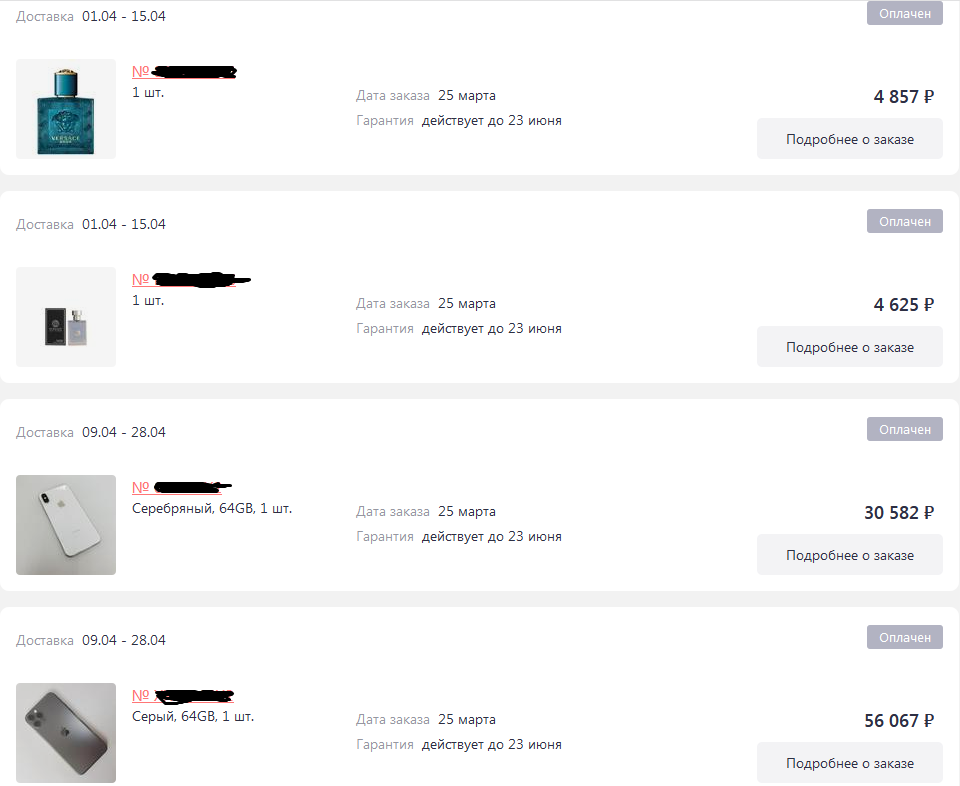
Task: Select the Оплачен badge of the first order
Action: pos(904,13)
